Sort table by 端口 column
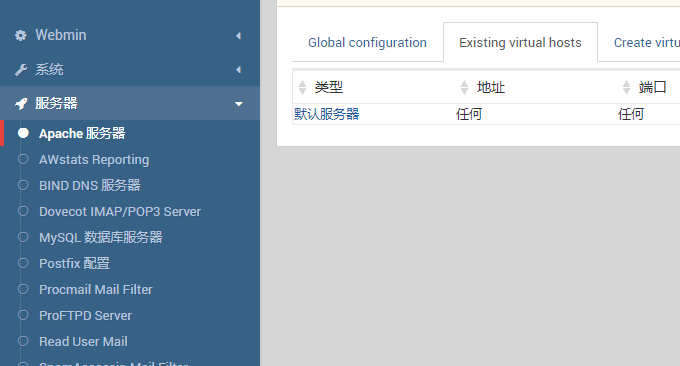This screenshot has height=366, width=680. click(626, 87)
